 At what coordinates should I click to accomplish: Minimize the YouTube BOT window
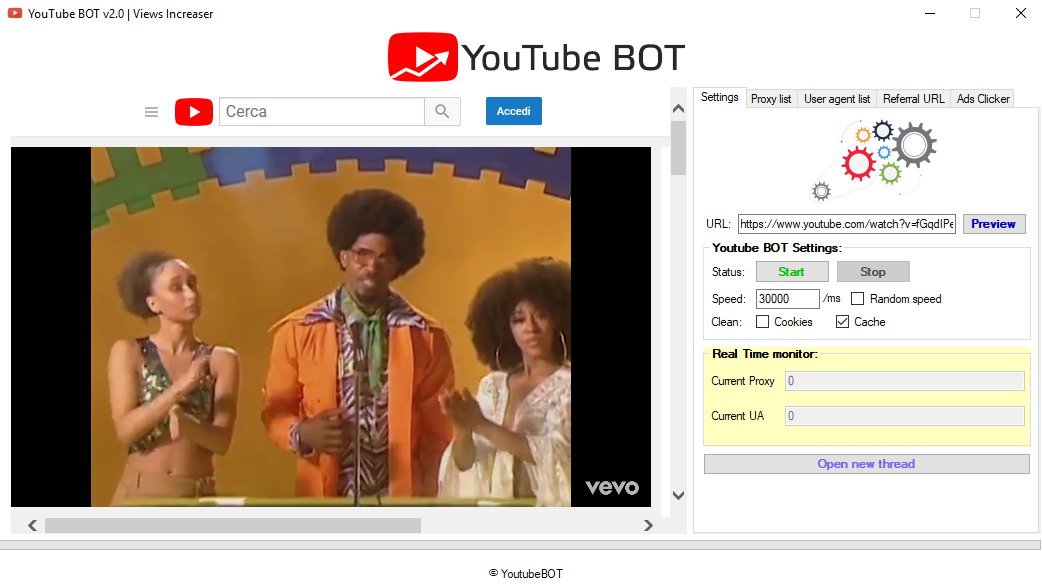(930, 13)
